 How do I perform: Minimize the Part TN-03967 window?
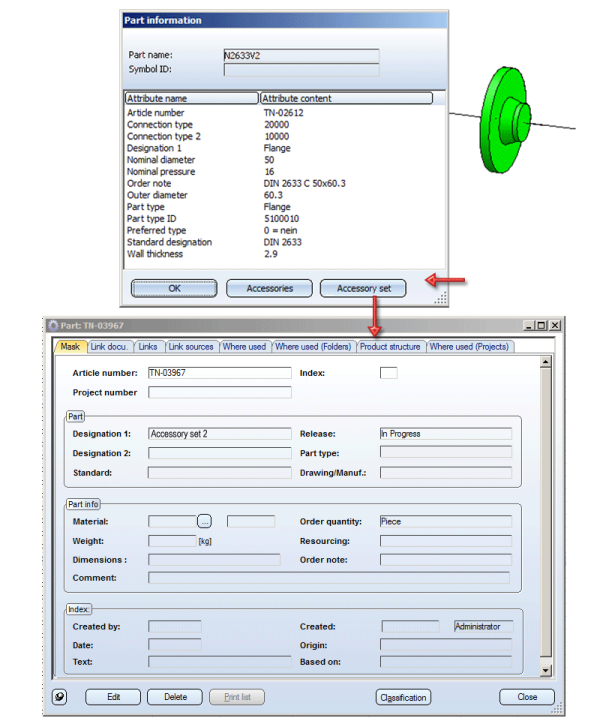coord(529,325)
